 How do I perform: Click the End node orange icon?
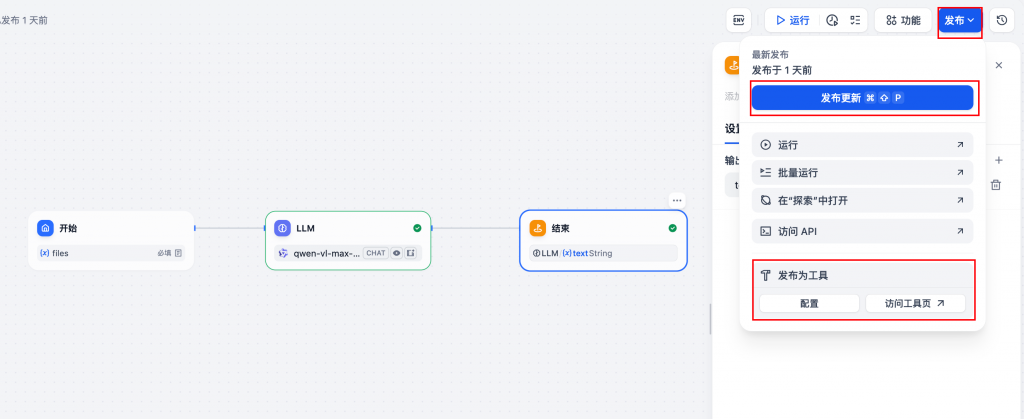[x=537, y=228]
